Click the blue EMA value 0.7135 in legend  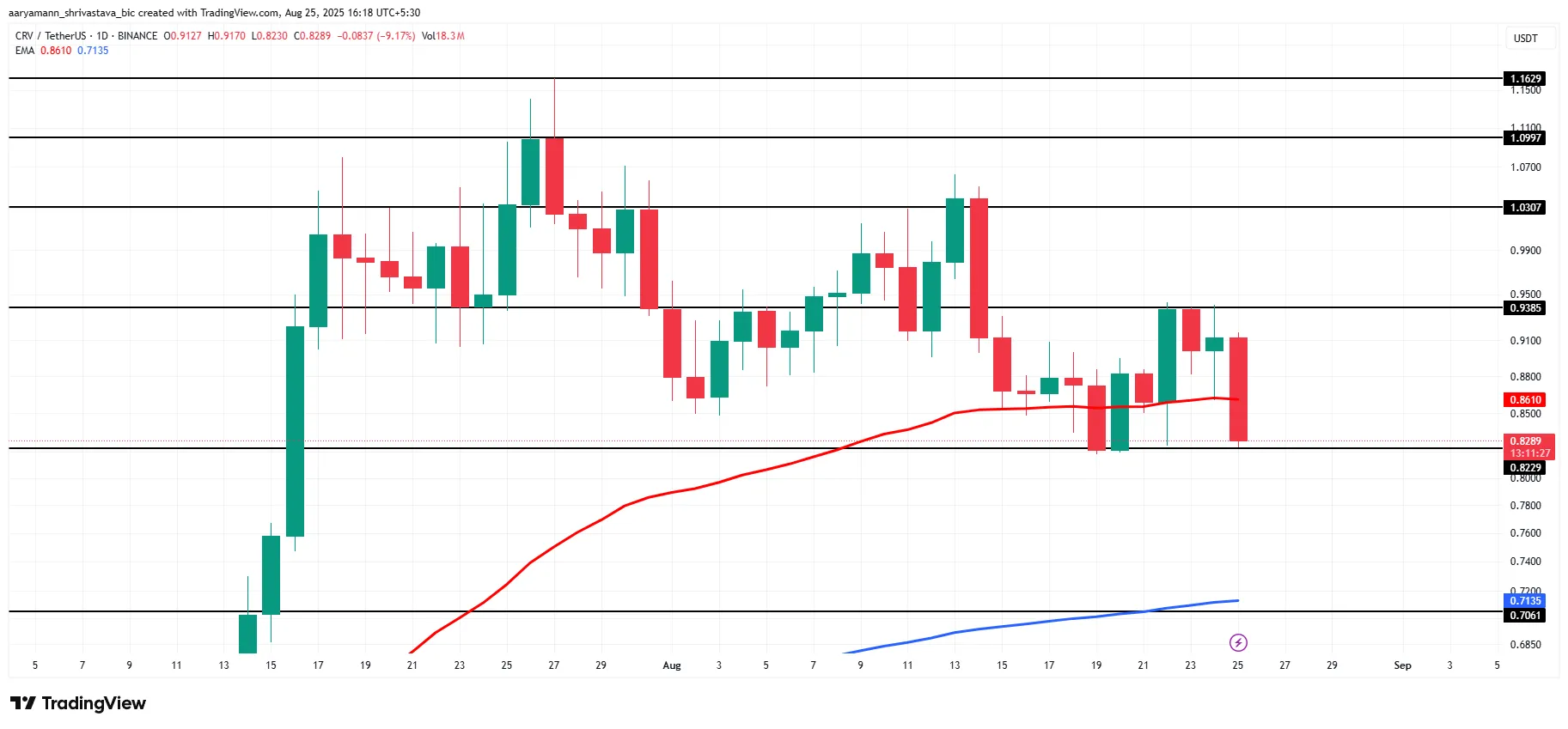tap(93, 51)
